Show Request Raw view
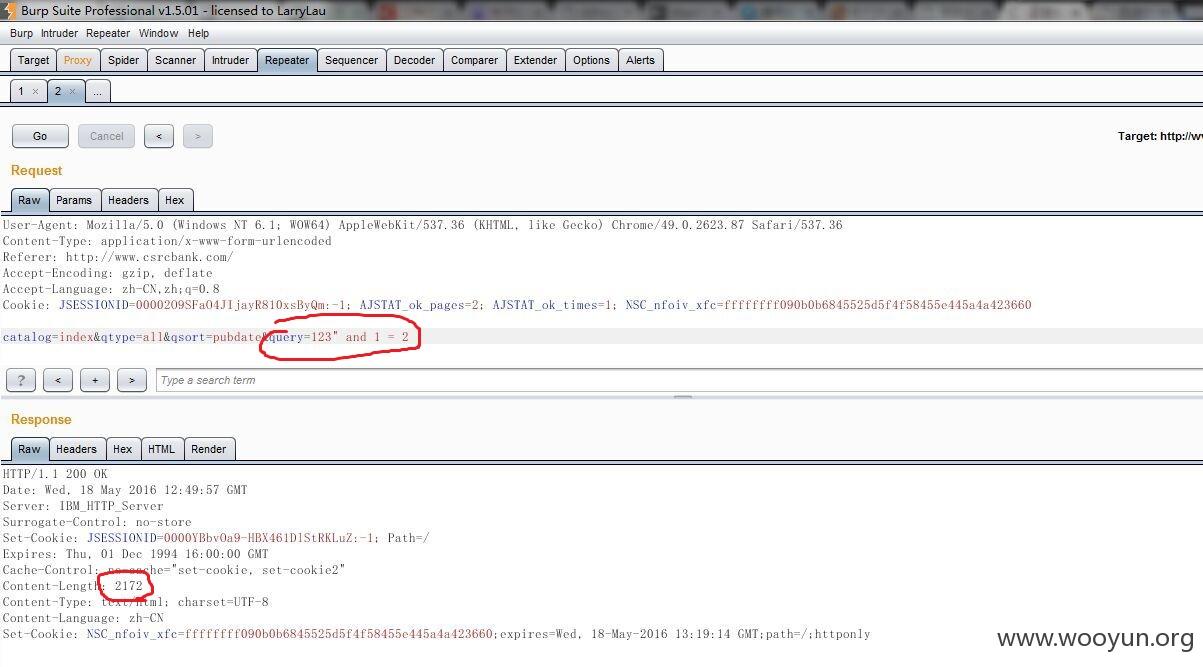The height and width of the screenshot is (667, 1203). (x=30, y=200)
